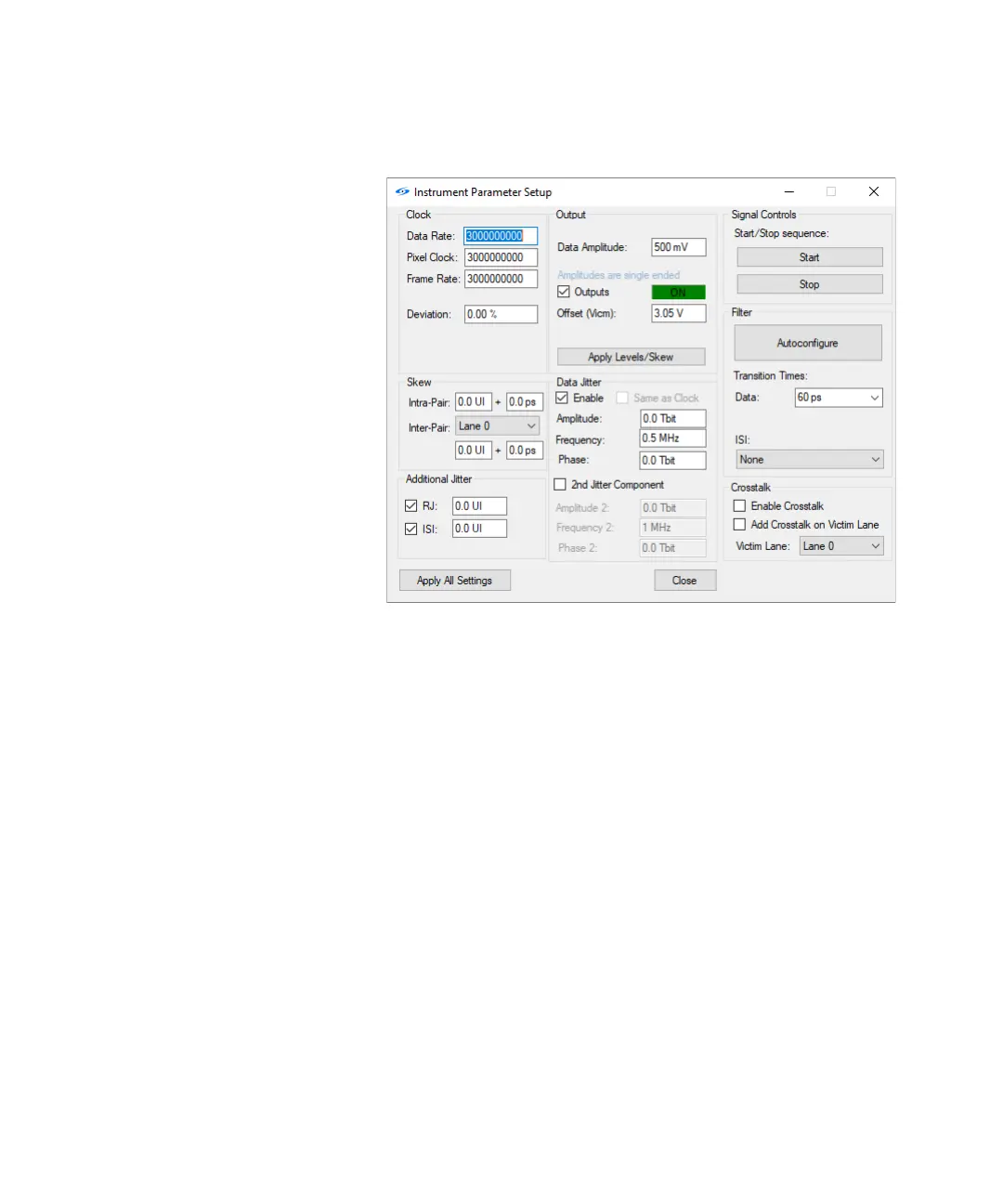Click Apply Levels/Skew button
This screenshot has width=1003, height=1204.
click(x=632, y=357)
